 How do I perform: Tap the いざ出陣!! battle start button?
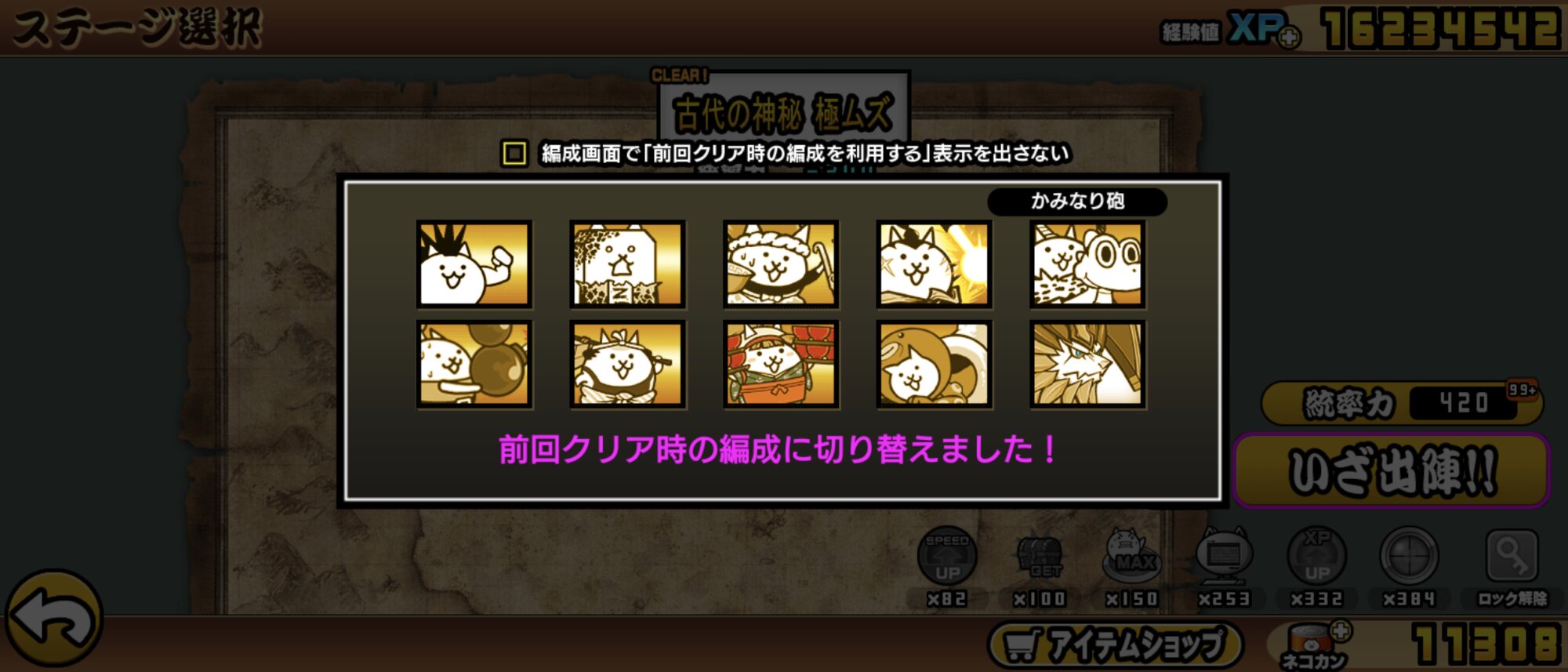[1392, 470]
